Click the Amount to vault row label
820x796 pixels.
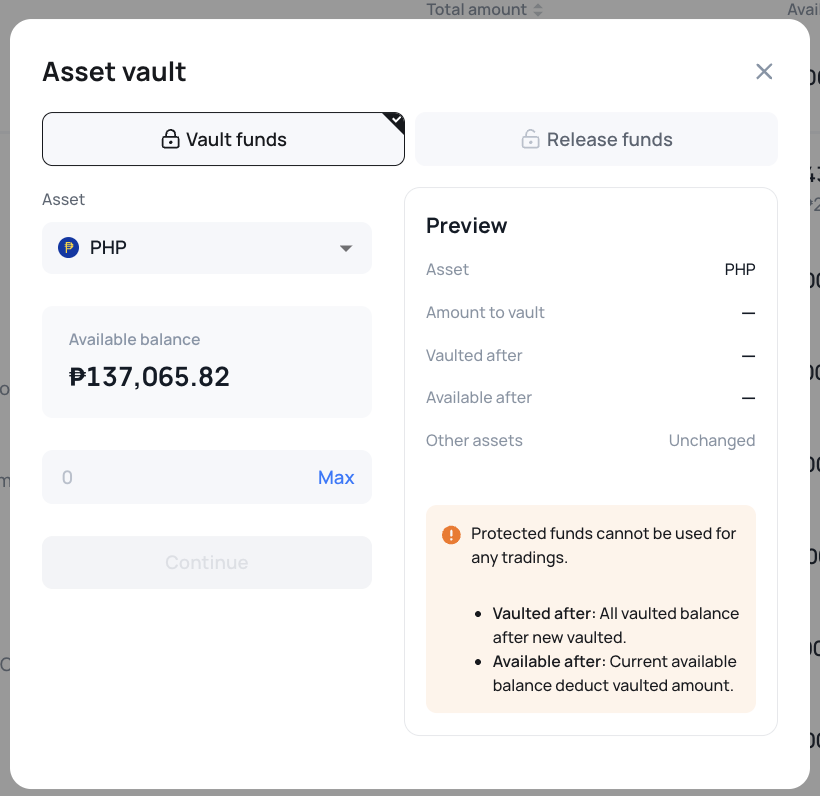coord(485,312)
